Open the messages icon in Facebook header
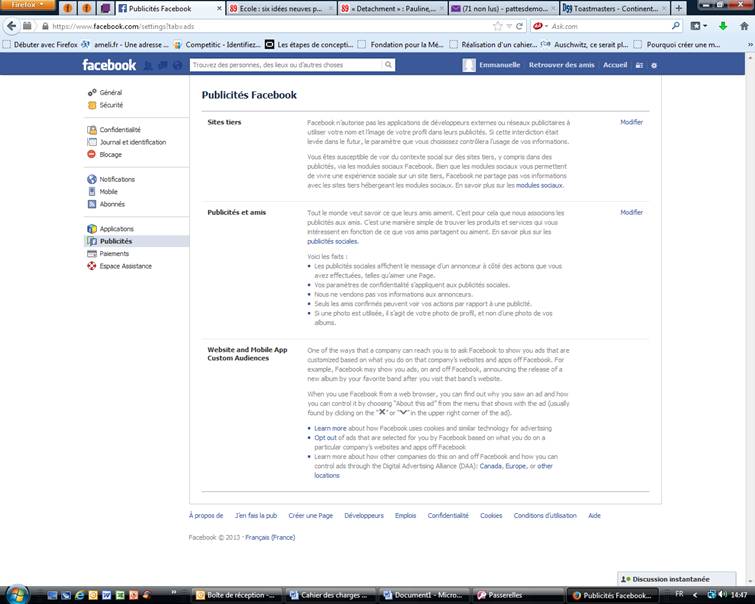 pyautogui.click(x=163, y=66)
